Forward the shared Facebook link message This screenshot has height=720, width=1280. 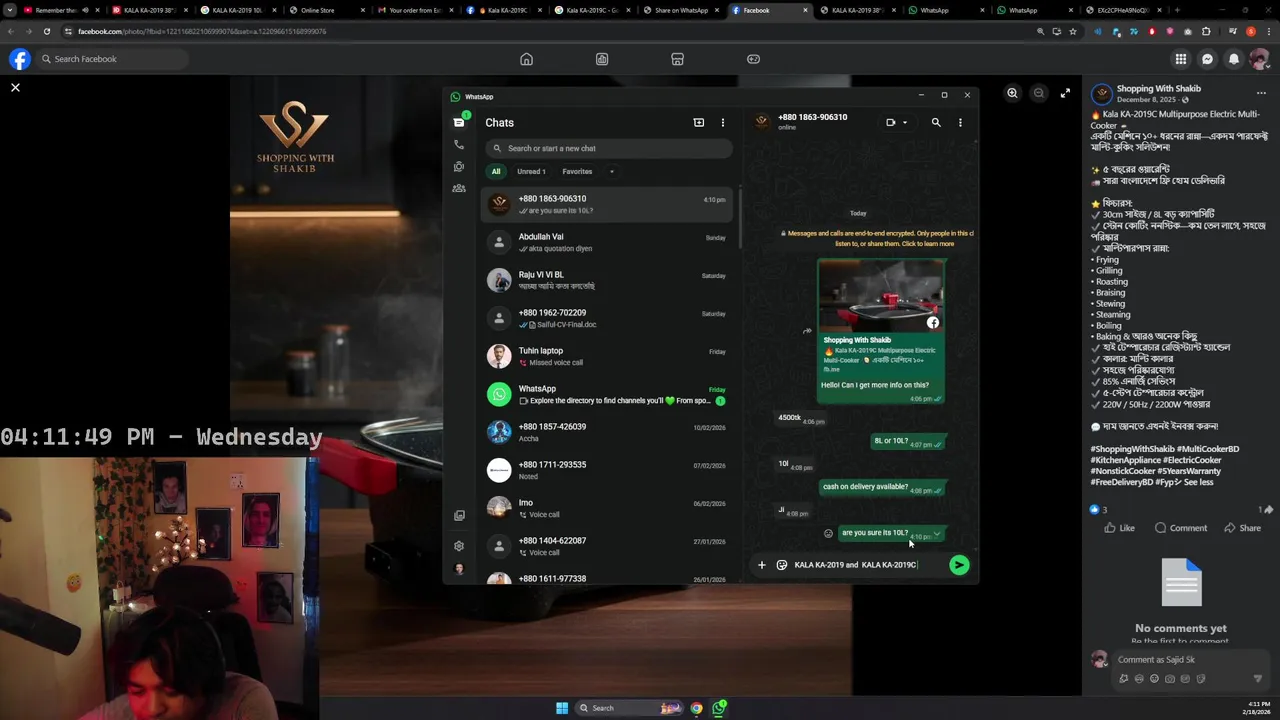[x=807, y=331]
